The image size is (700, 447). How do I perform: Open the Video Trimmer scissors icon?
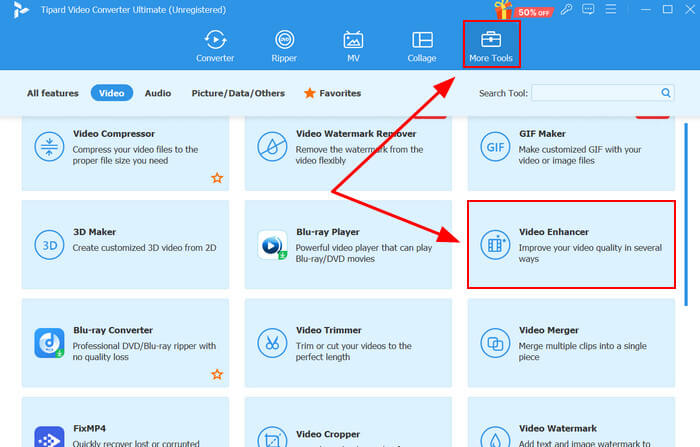pos(272,343)
